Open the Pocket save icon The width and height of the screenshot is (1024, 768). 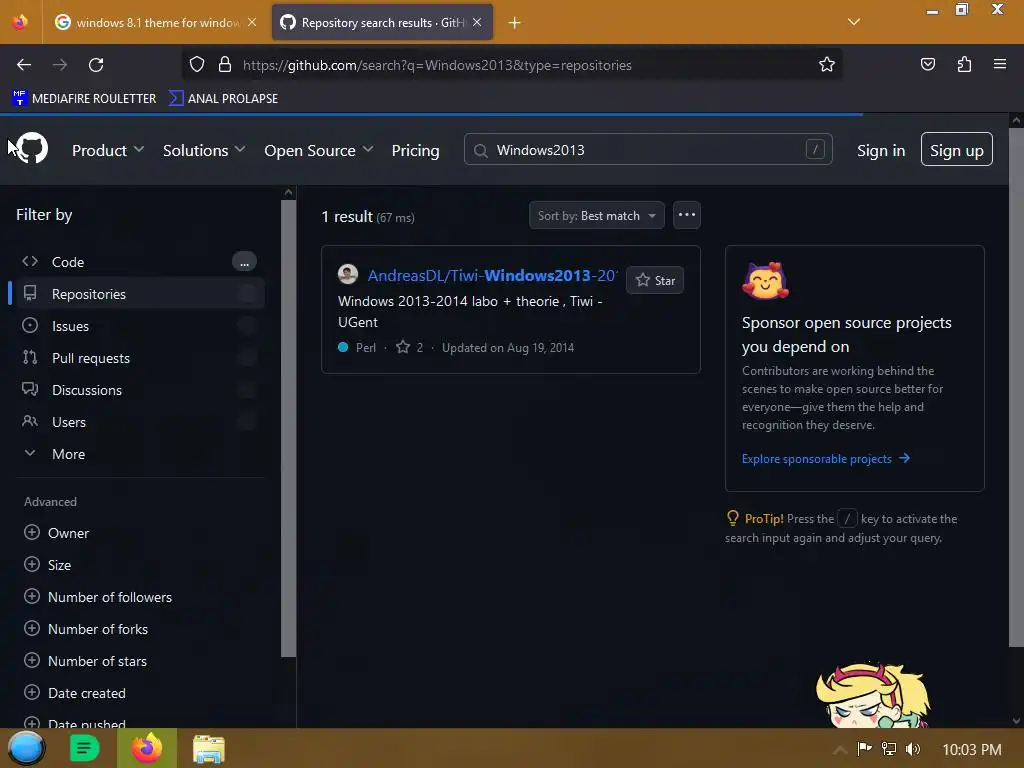[927, 64]
